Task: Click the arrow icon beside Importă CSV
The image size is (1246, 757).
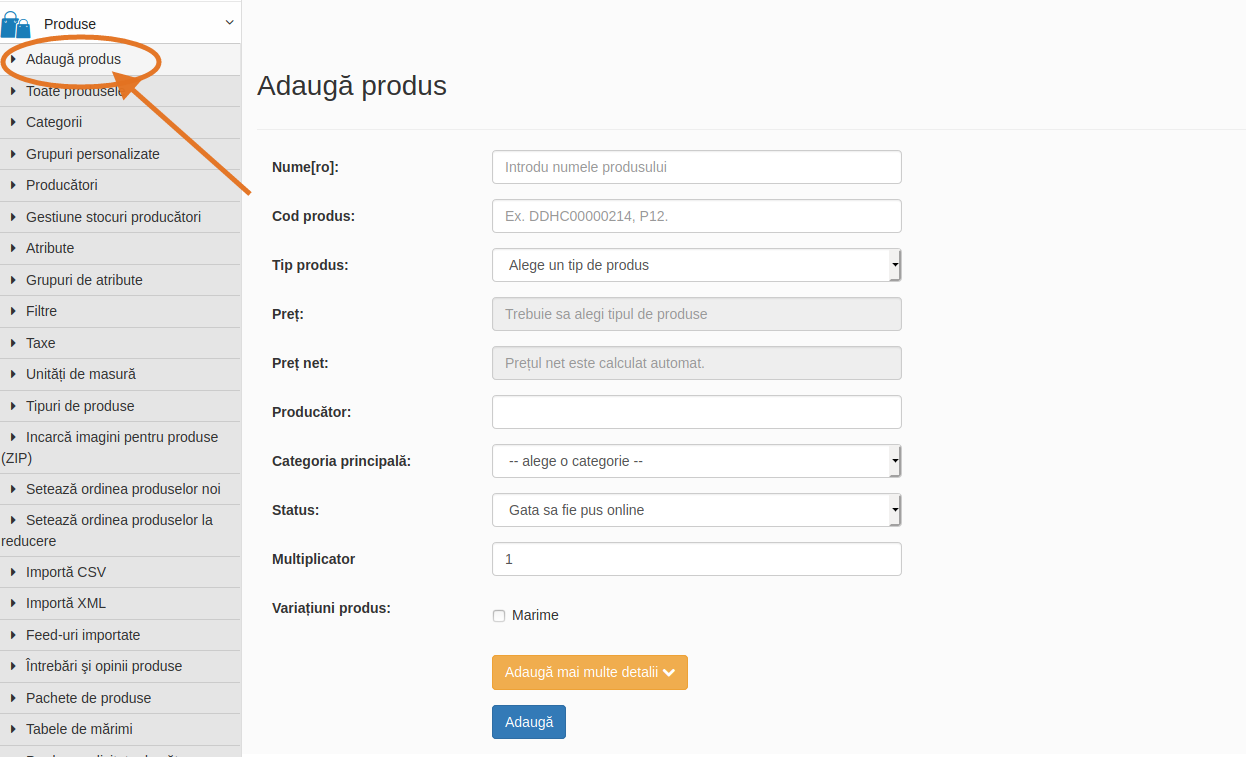Action: coord(13,572)
